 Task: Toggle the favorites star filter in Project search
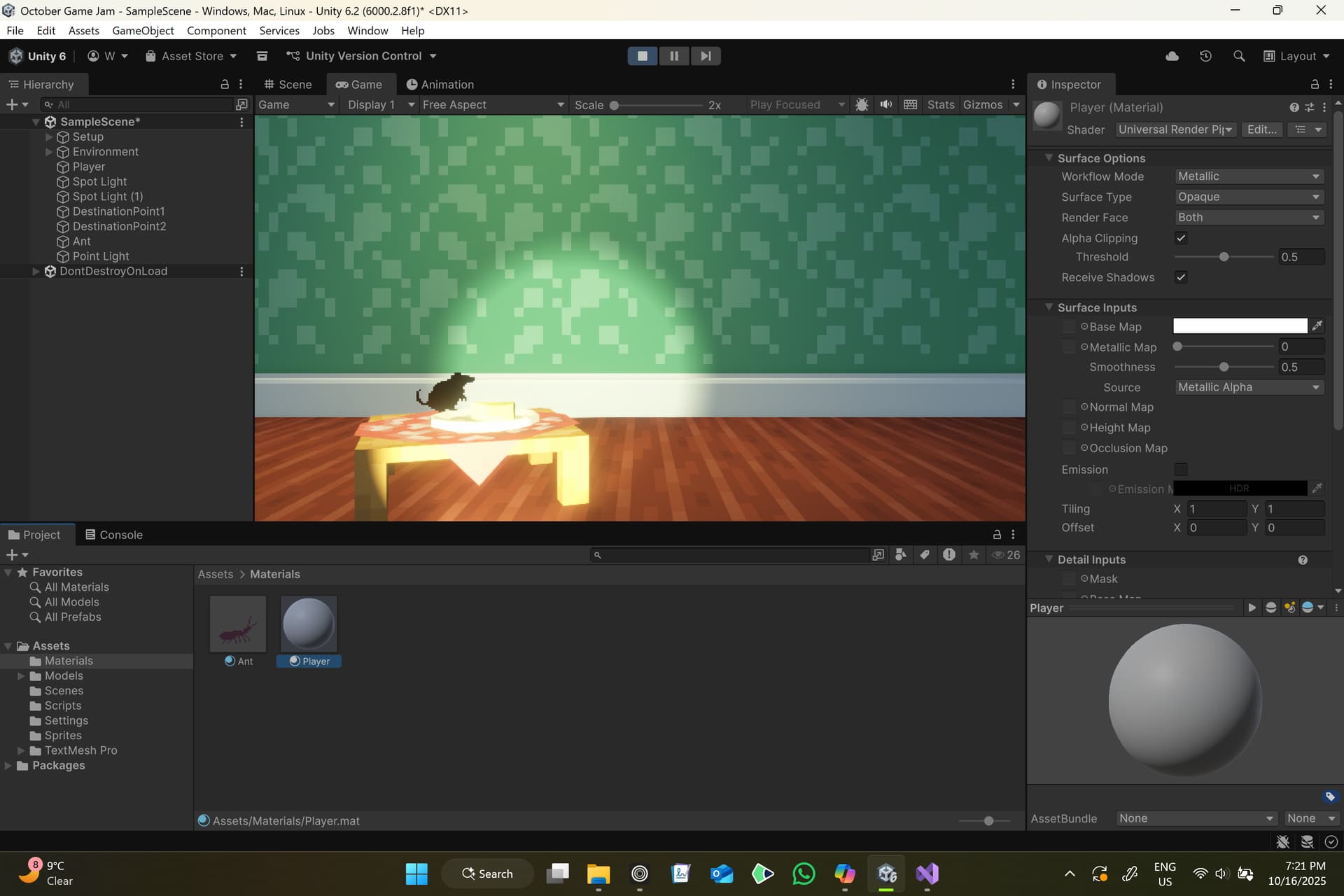[x=974, y=554]
